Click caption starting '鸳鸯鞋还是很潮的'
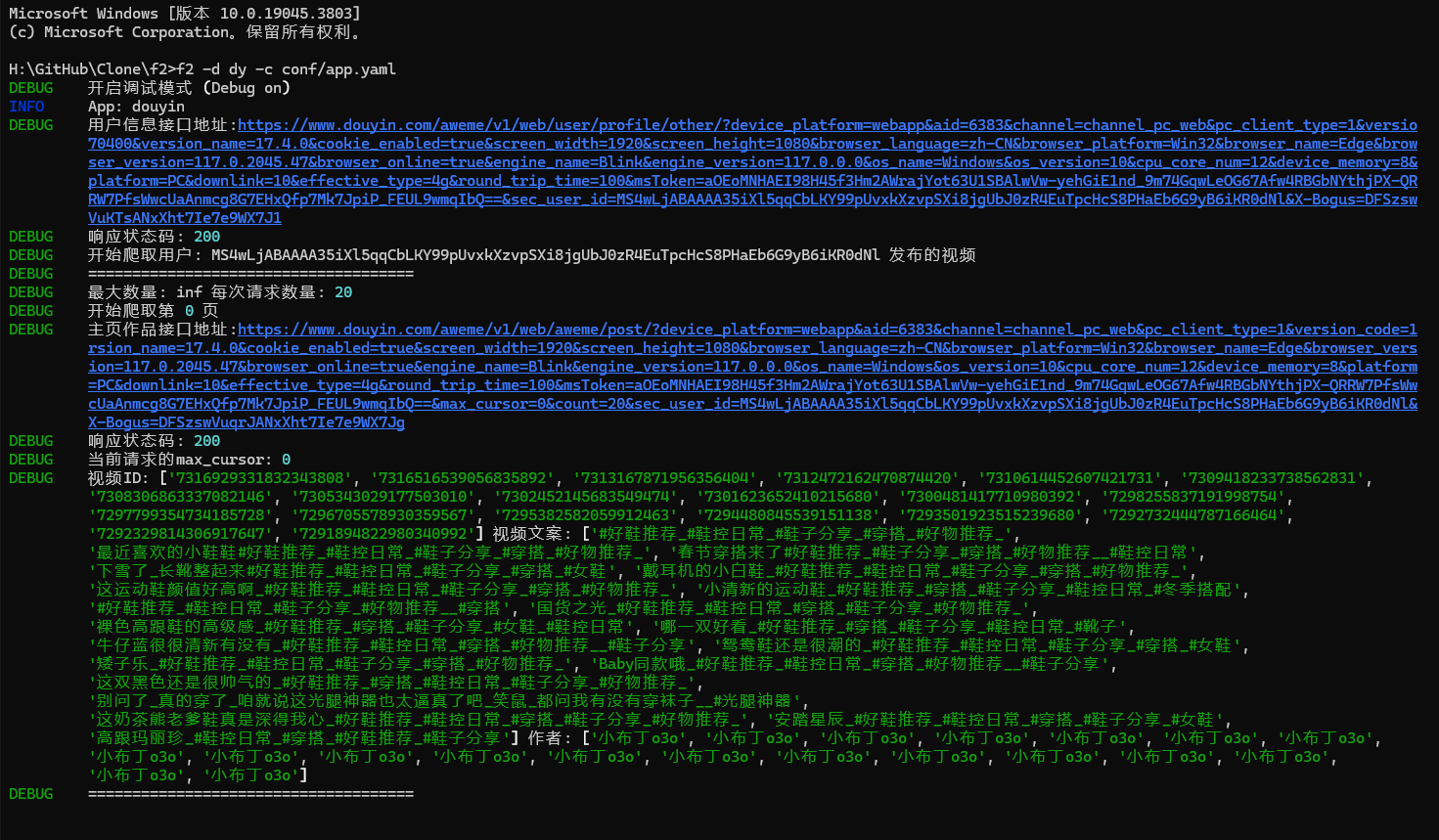Image resolution: width=1439 pixels, height=840 pixels. click(979, 645)
